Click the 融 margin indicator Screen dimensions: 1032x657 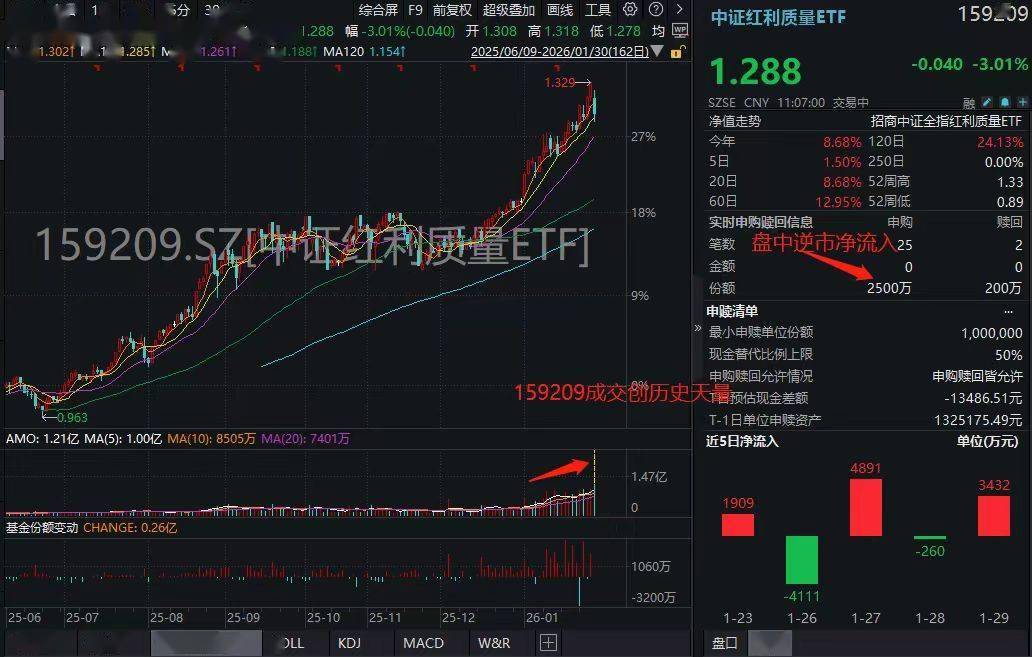click(x=969, y=103)
